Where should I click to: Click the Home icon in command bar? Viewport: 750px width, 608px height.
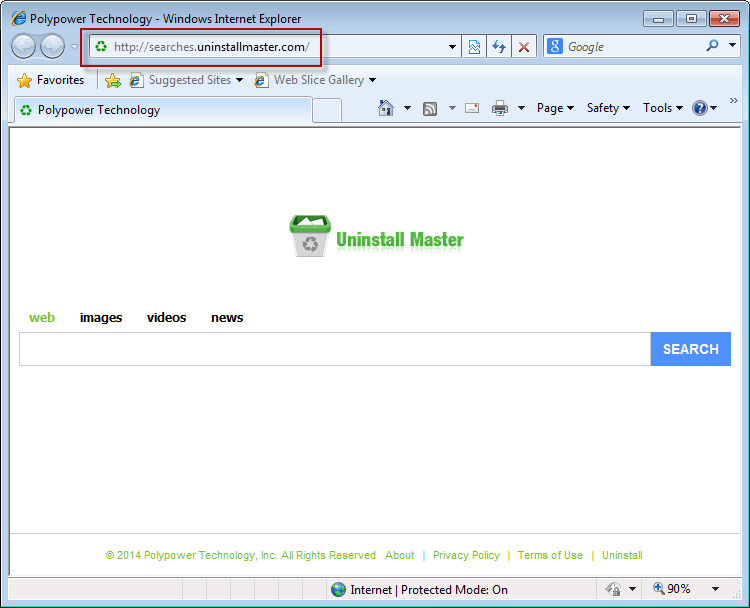[x=386, y=108]
